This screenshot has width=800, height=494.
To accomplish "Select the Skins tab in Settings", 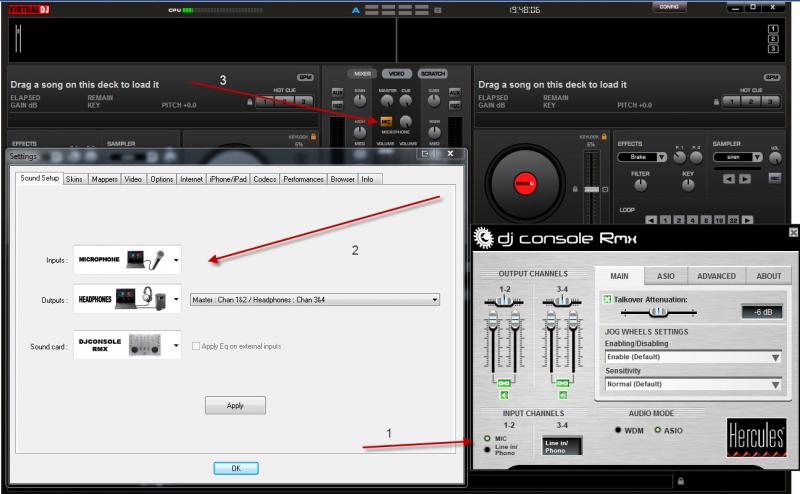I will [74, 179].
